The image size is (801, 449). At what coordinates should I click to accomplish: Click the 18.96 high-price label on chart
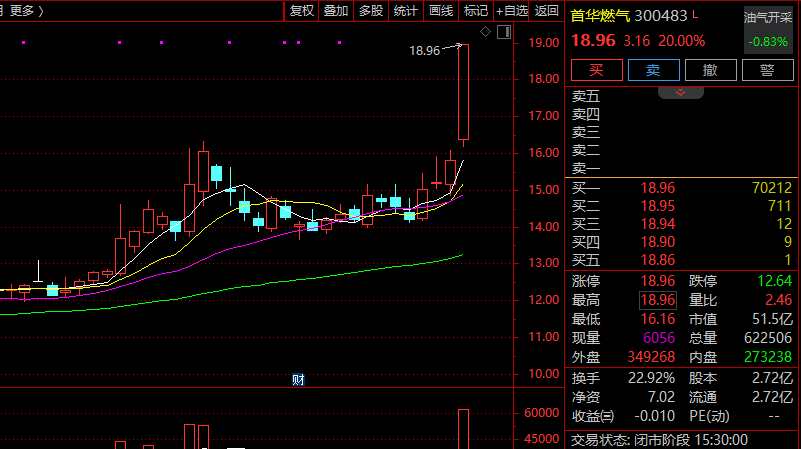point(425,51)
